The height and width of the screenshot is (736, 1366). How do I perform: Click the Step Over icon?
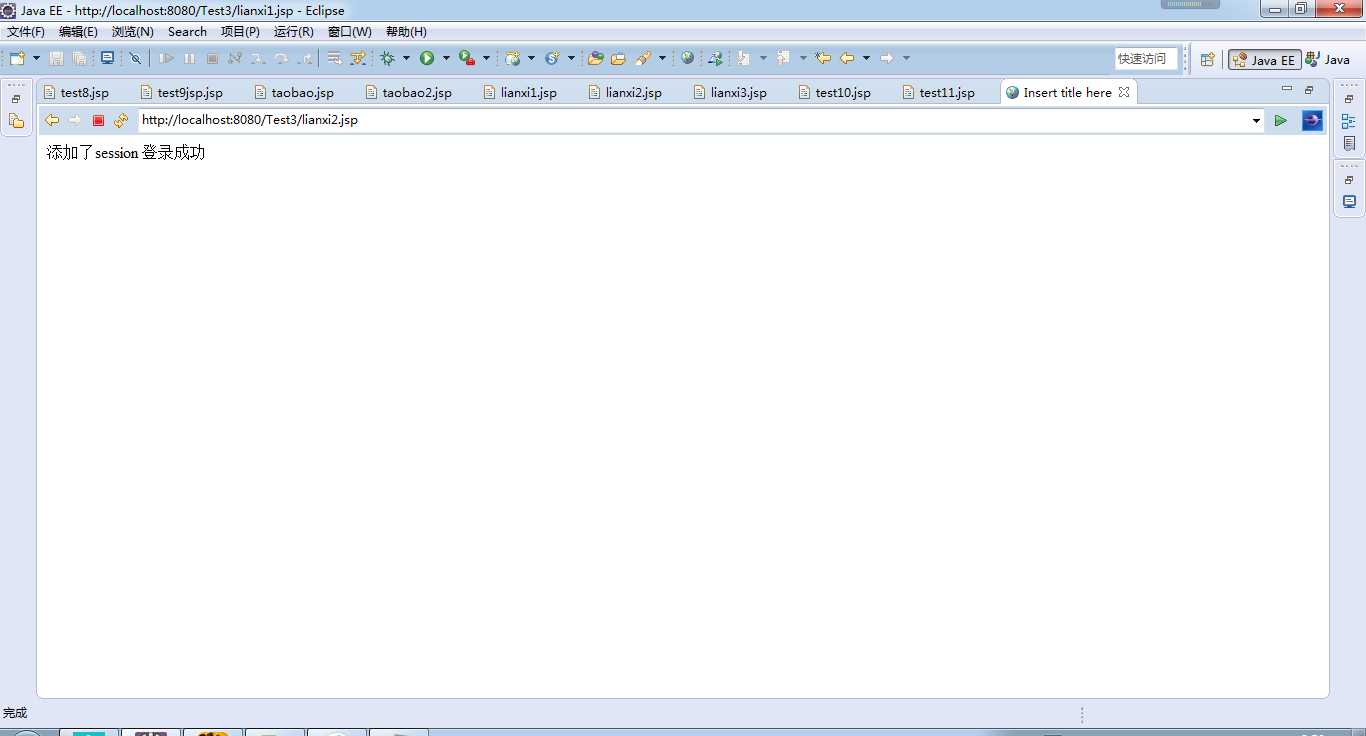point(281,59)
